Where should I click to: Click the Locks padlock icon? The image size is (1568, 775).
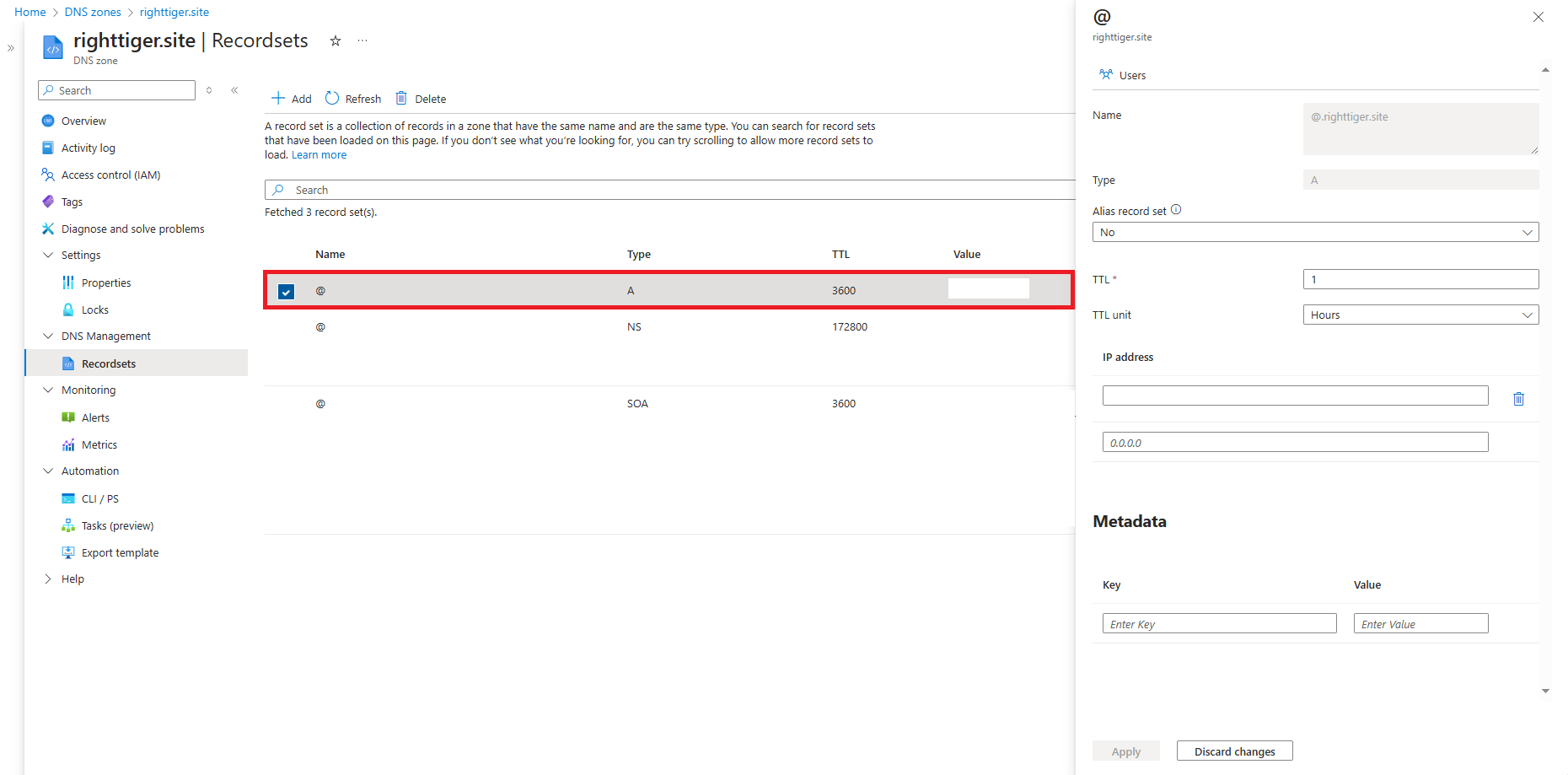pos(68,309)
